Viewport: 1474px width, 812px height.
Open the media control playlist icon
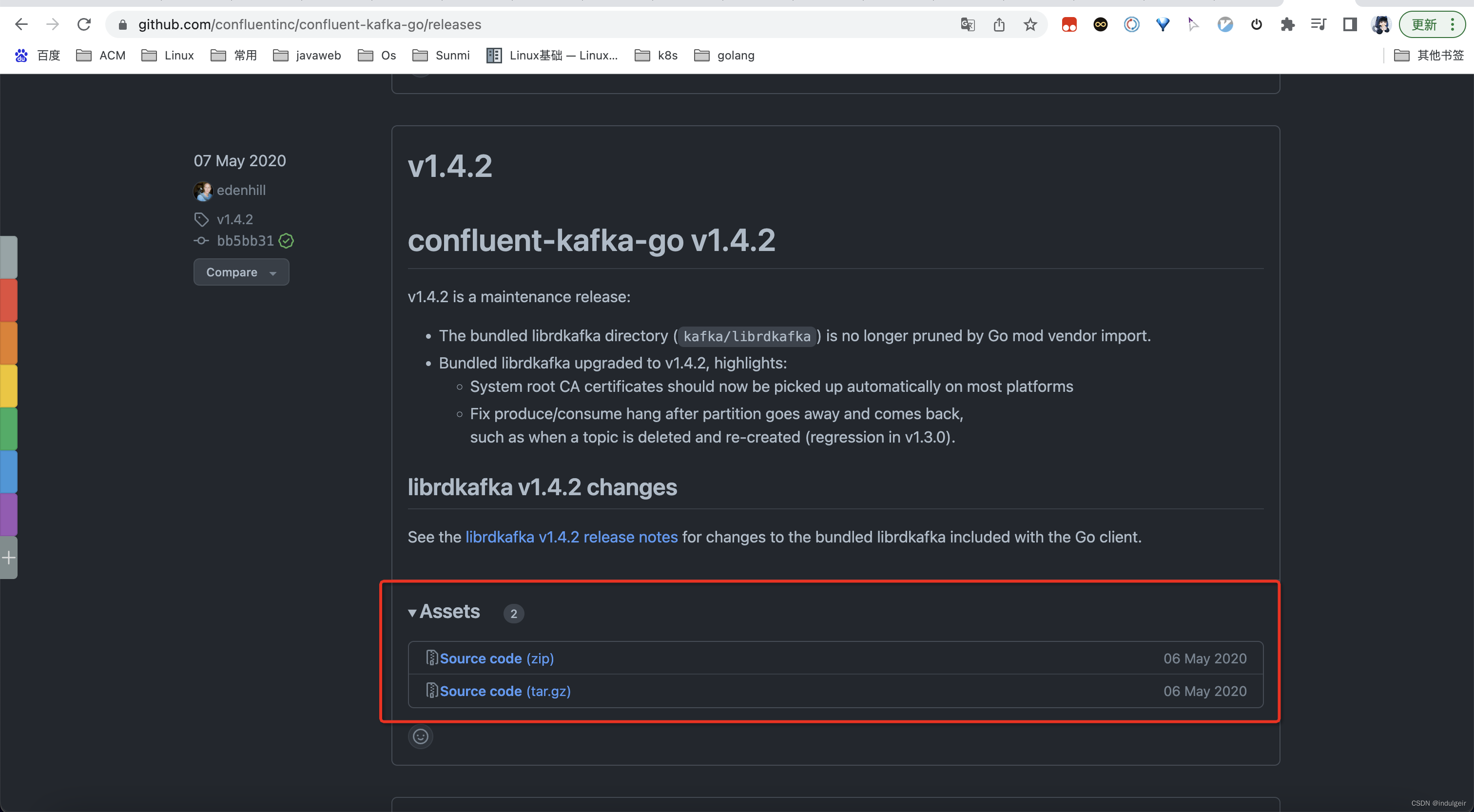pos(1319,24)
